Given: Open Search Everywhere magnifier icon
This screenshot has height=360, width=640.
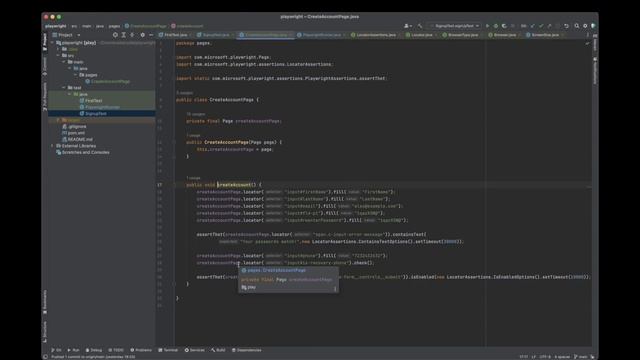Looking at the screenshot, I should pos(577,26).
